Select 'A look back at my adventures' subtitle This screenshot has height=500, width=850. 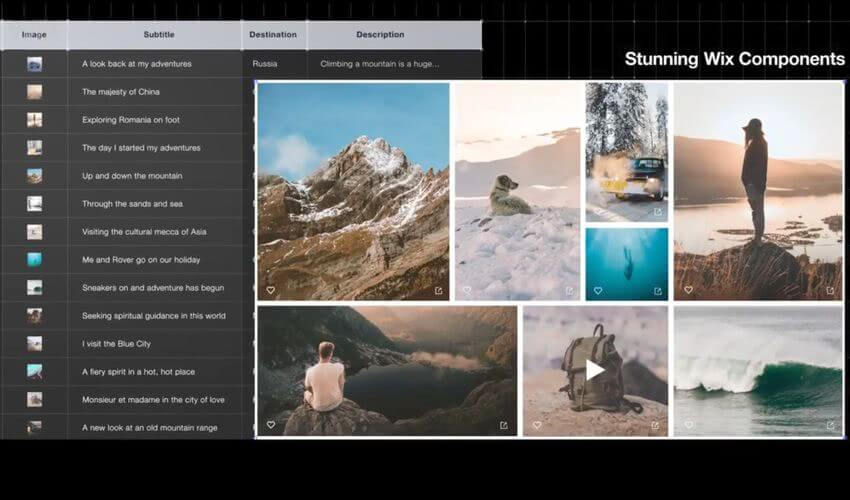point(137,64)
